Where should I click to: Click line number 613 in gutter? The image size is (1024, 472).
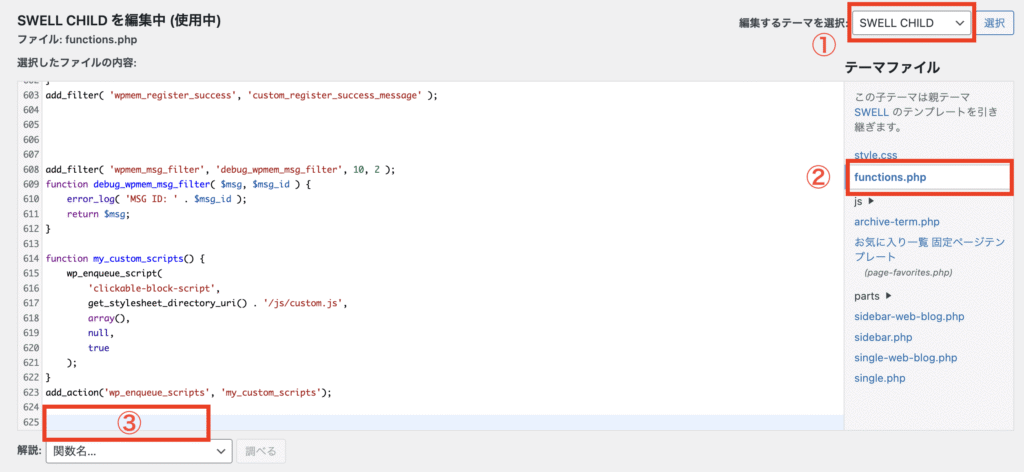click(x=30, y=244)
